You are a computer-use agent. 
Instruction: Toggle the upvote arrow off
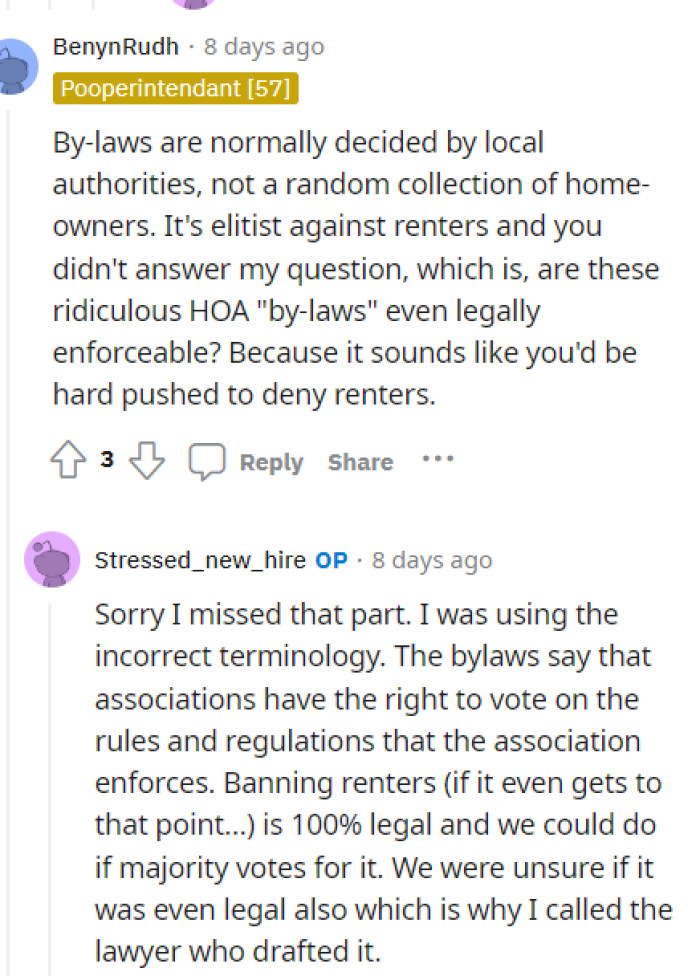tap(68, 459)
